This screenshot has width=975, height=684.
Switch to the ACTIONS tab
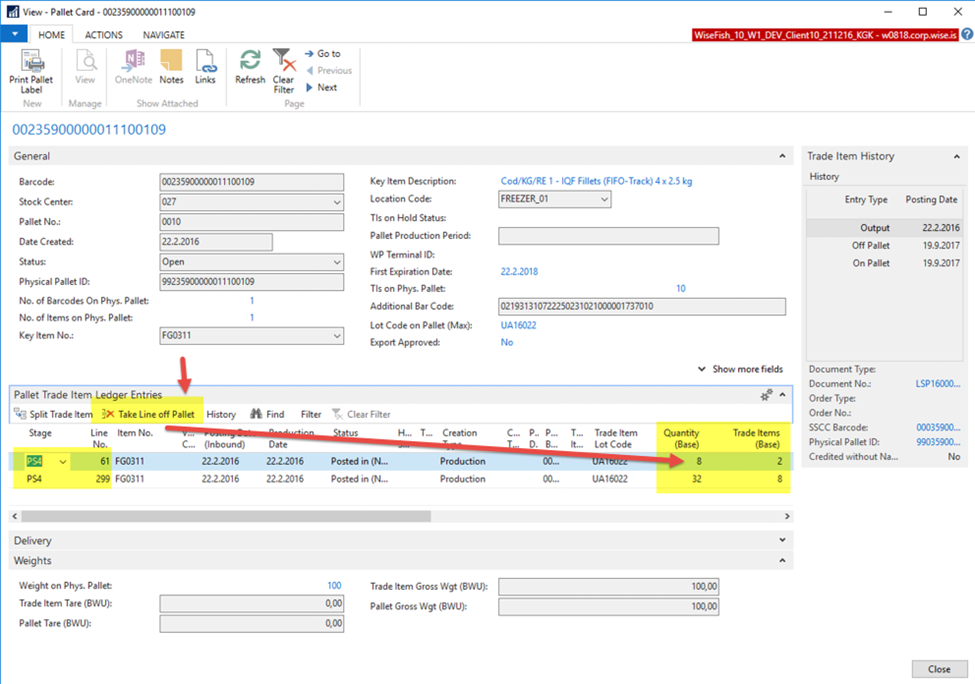click(x=104, y=34)
